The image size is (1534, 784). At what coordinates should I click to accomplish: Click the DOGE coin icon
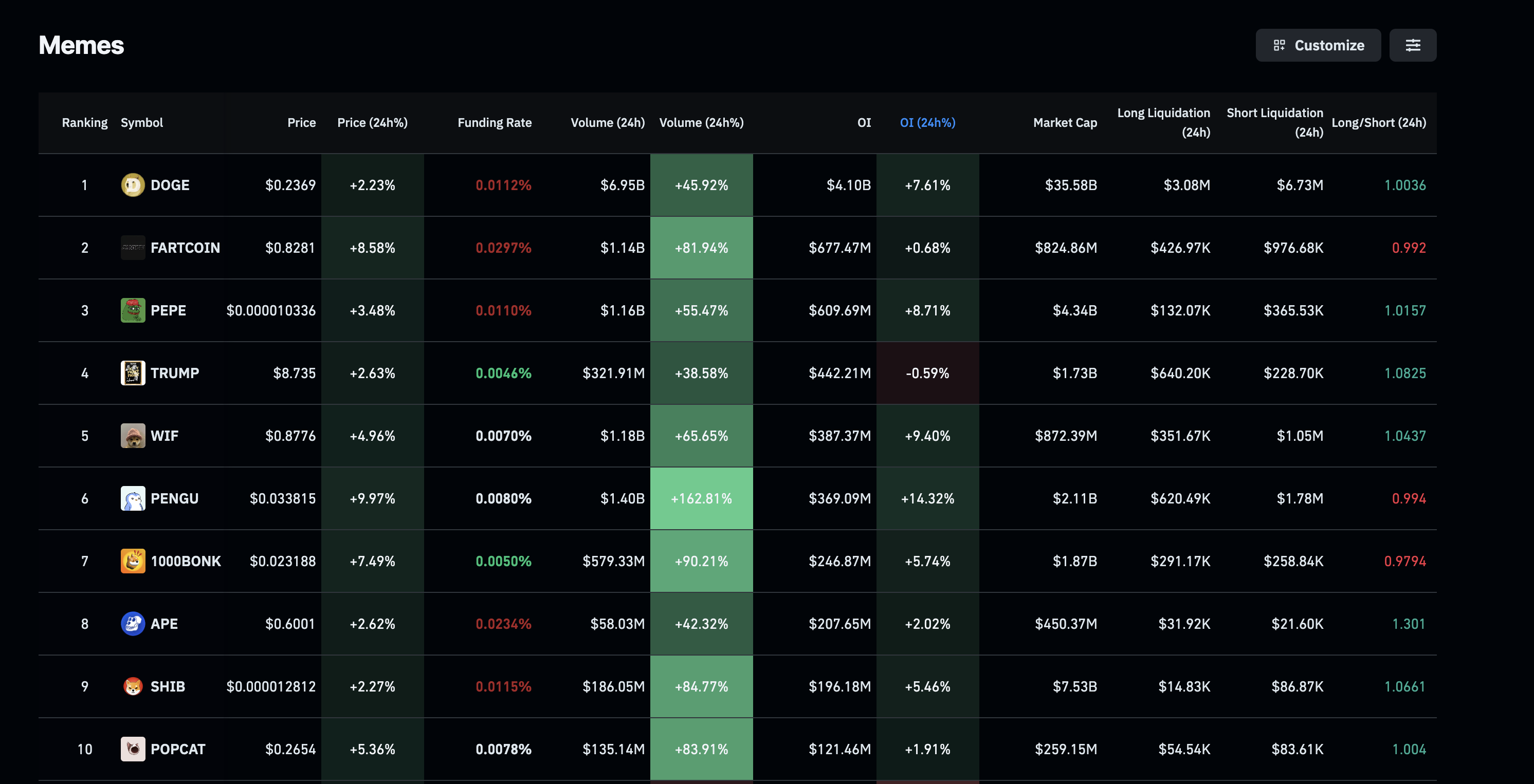(133, 185)
